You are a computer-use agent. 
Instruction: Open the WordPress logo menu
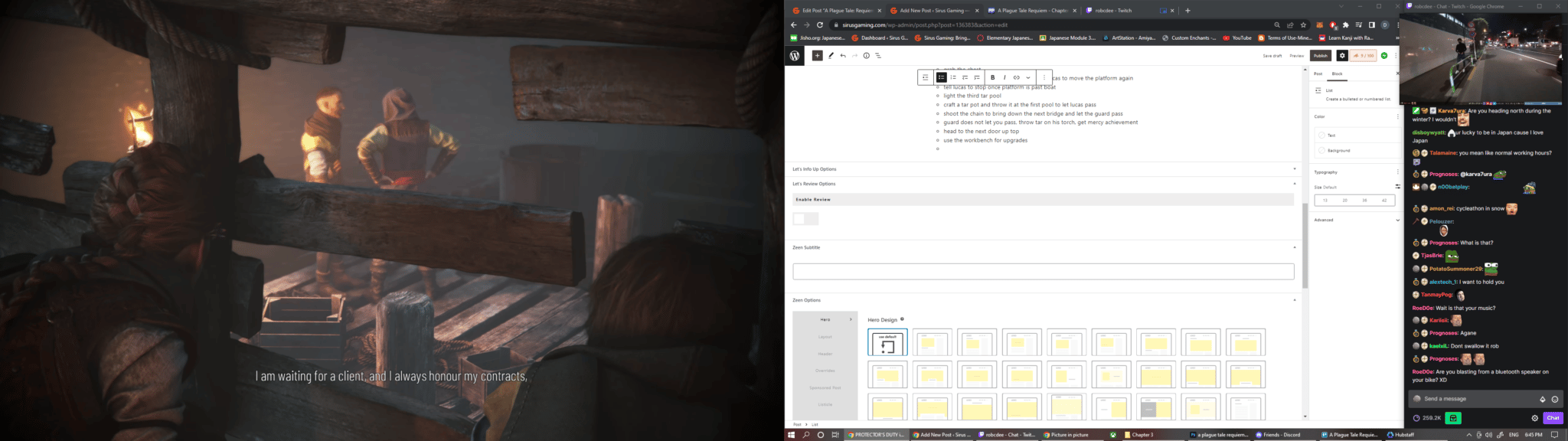(x=795, y=56)
